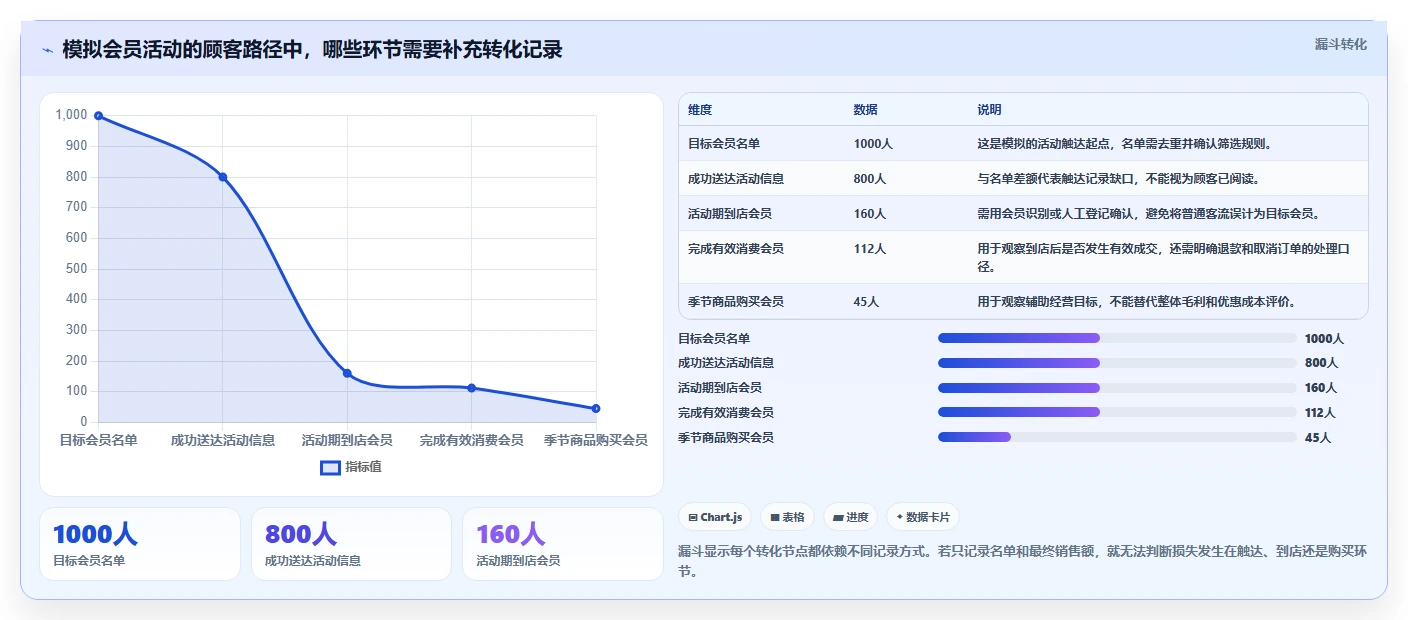Image resolution: width=1408 pixels, height=620 pixels.
Task: Click the 112人 value beside the progress bar
Action: (x=1320, y=413)
